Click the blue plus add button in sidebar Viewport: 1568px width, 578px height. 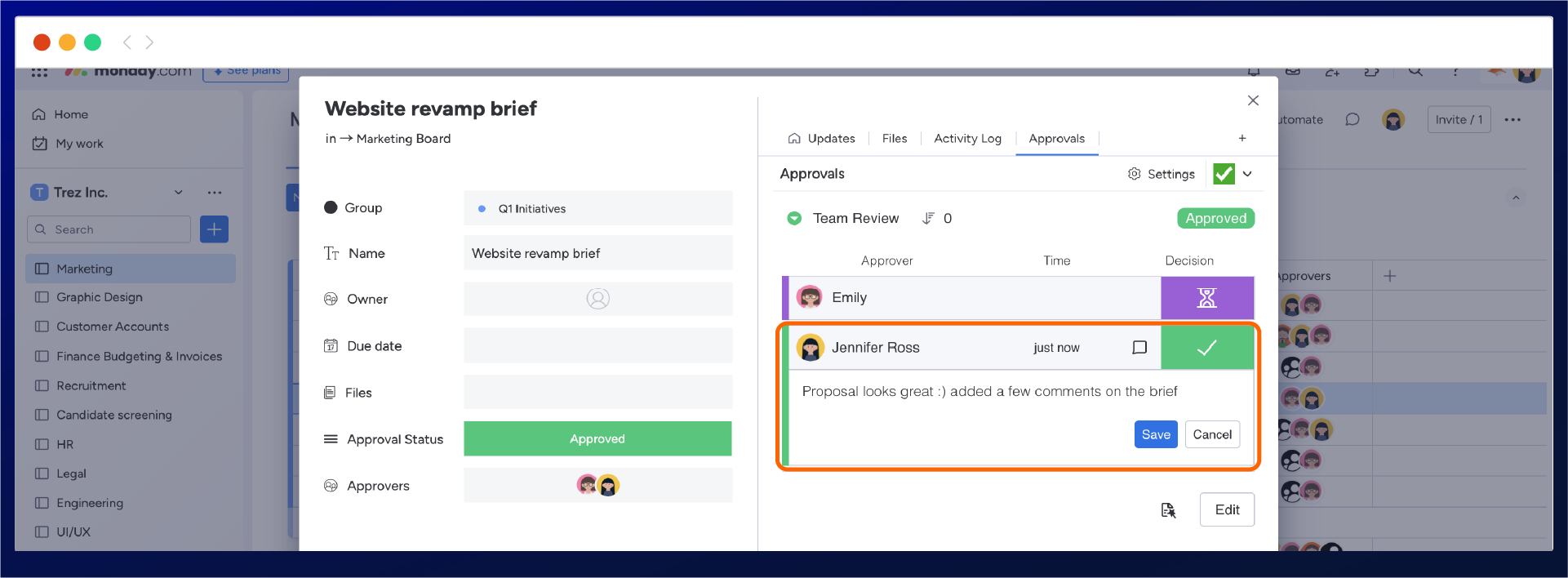[x=214, y=229]
